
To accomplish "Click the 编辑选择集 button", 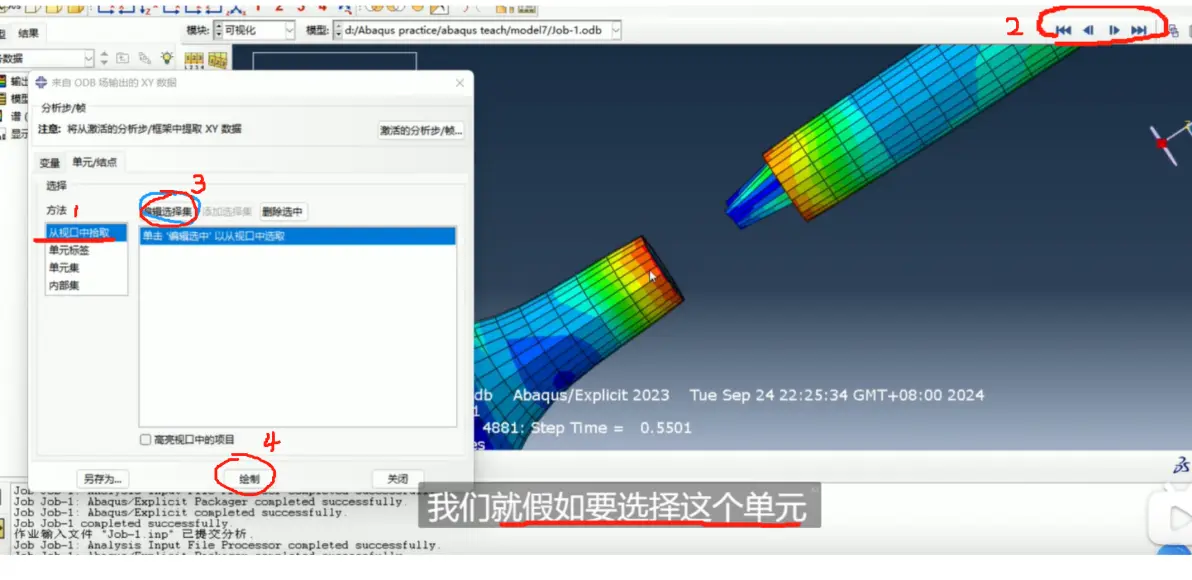I will 168,211.
